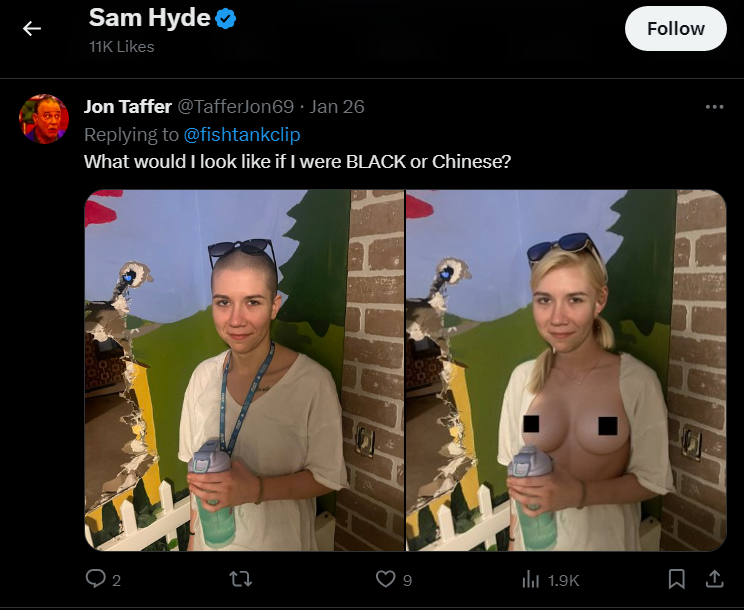Viewport: 744px width, 610px height.
Task: Open Jon Taffer's profile avatar
Action: point(44,119)
